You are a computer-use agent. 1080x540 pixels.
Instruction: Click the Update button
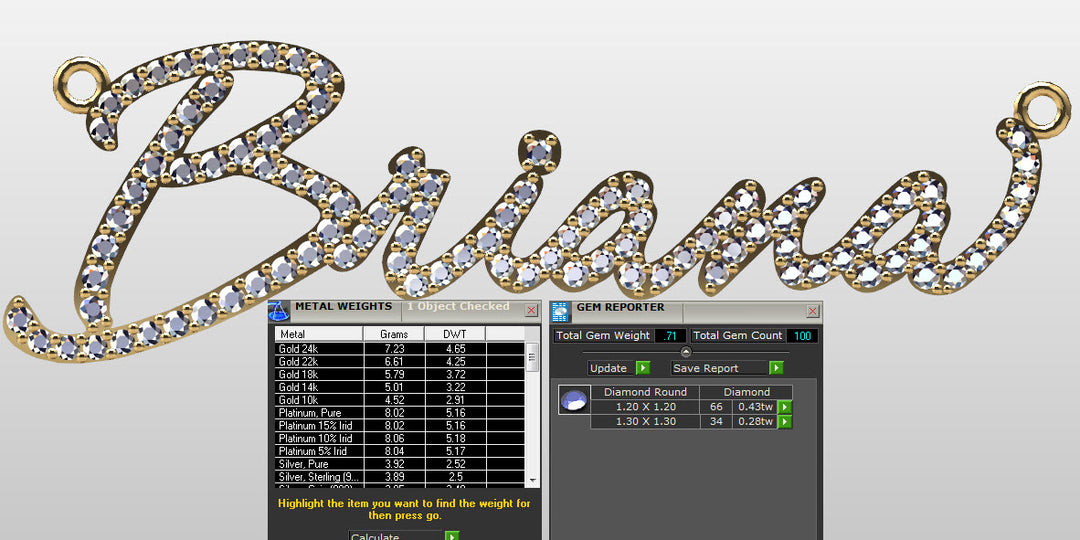tap(611, 368)
